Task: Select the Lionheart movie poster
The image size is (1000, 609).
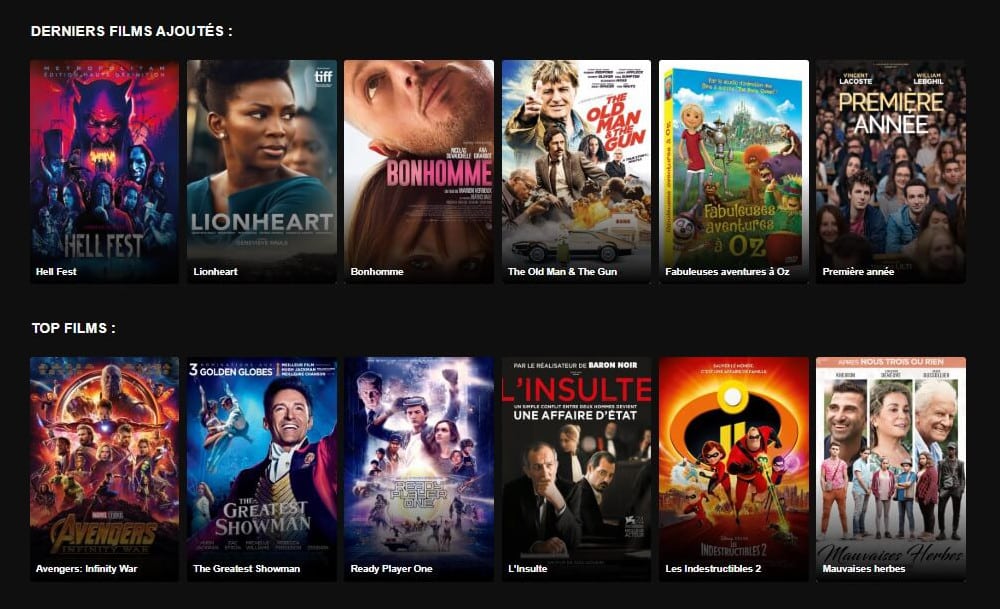Action: pyautogui.click(x=262, y=171)
